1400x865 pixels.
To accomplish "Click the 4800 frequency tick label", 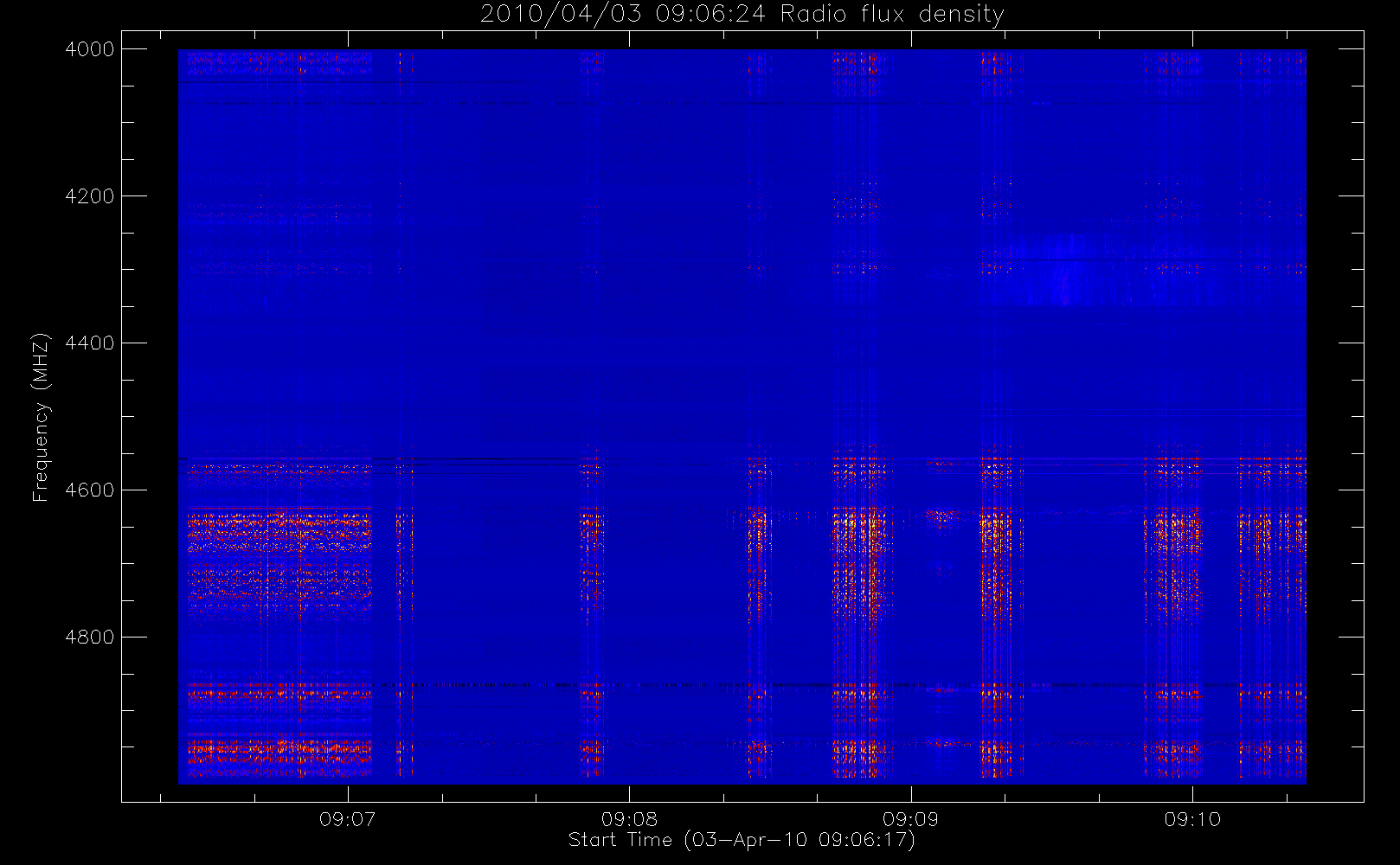I will 90,638.
